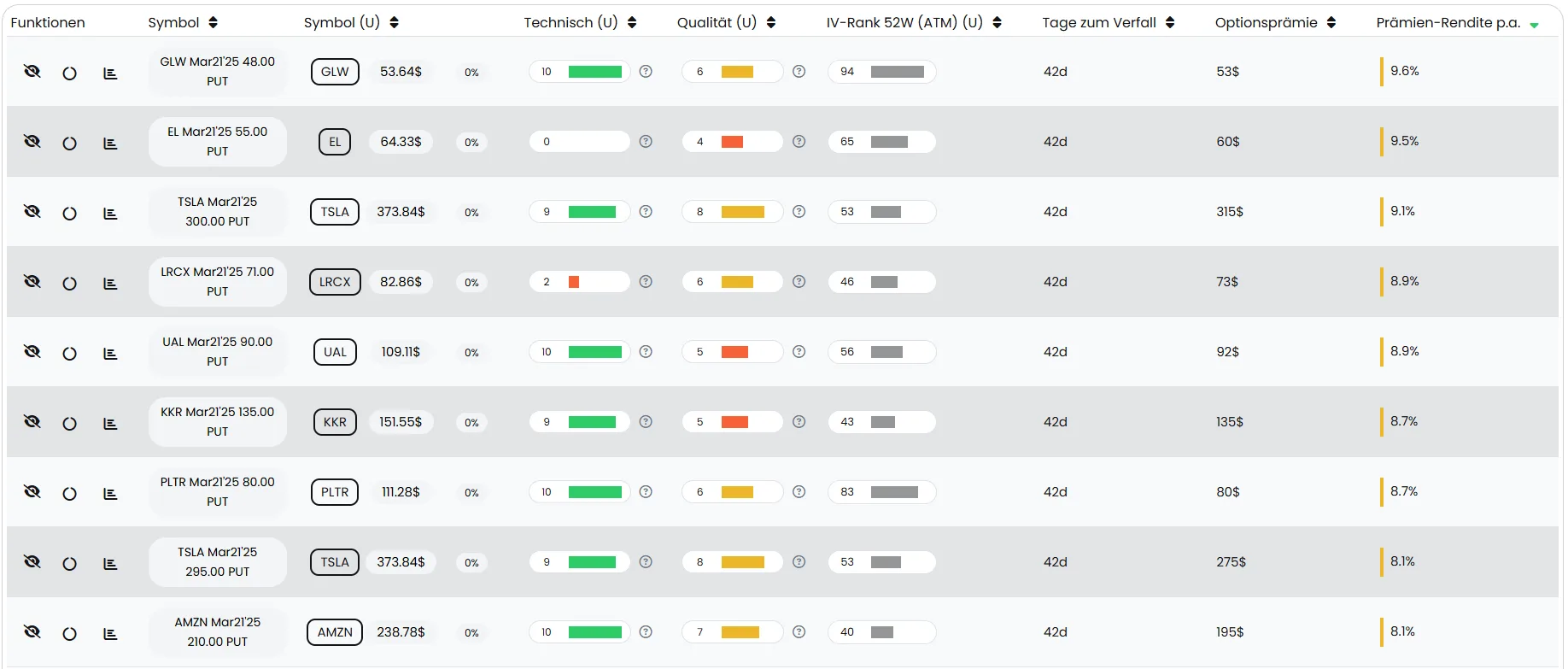Open the chart icon for AMZN put

(110, 634)
